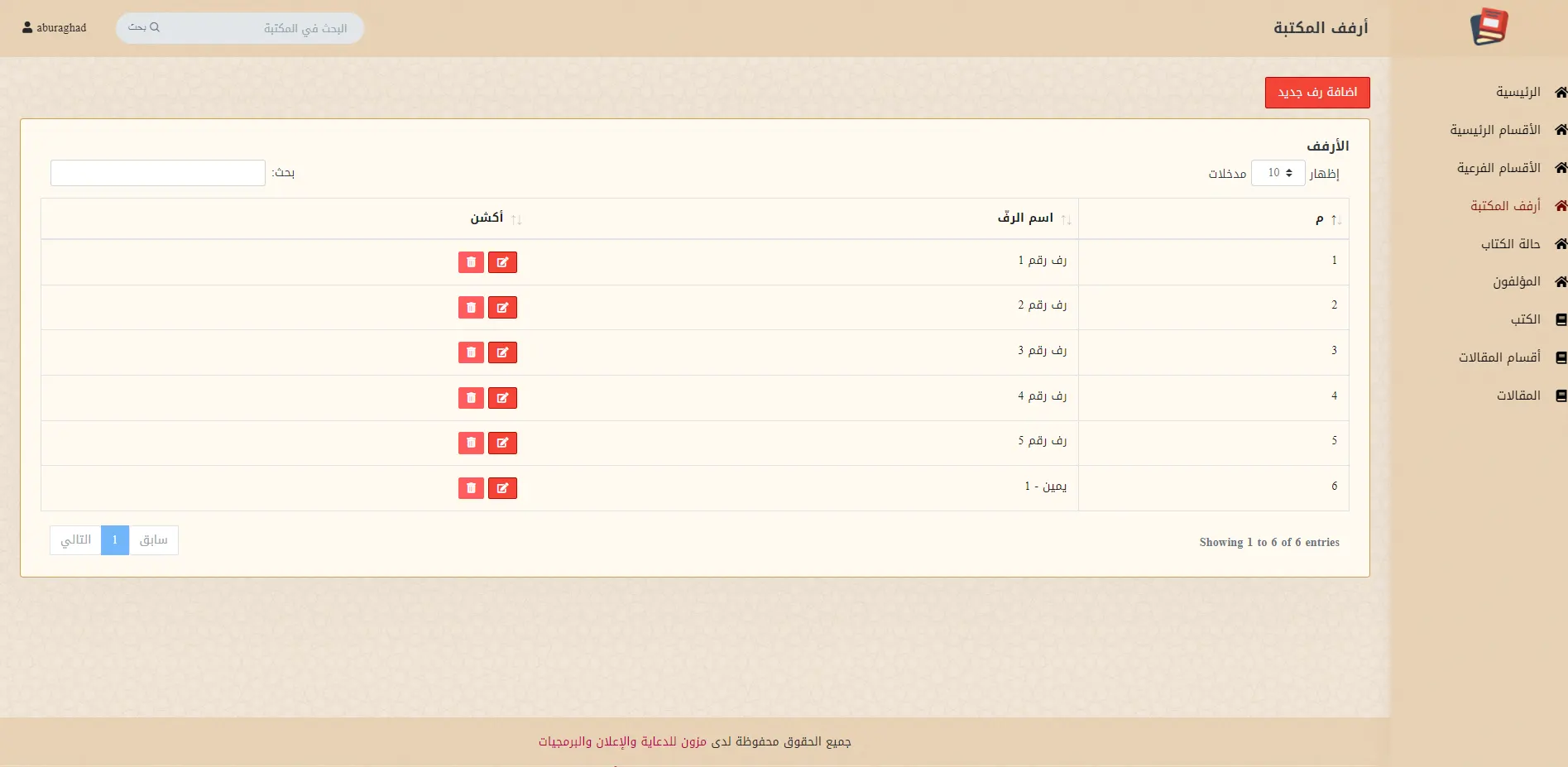Viewport: 1568px width, 767px height.
Task: Sort table by اسم الرف column
Action: click(1024, 218)
